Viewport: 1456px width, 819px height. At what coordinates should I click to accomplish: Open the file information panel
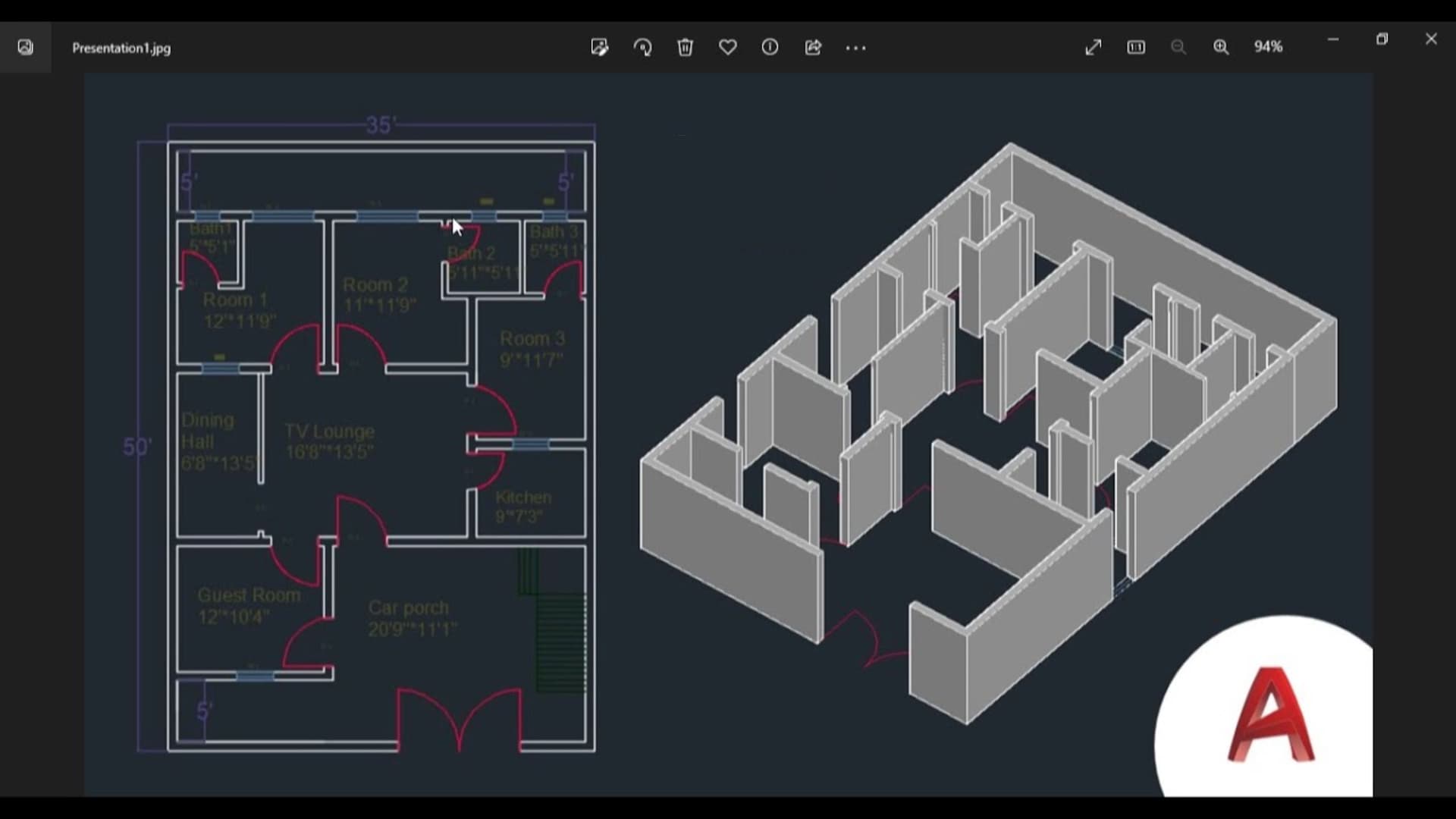coord(770,47)
